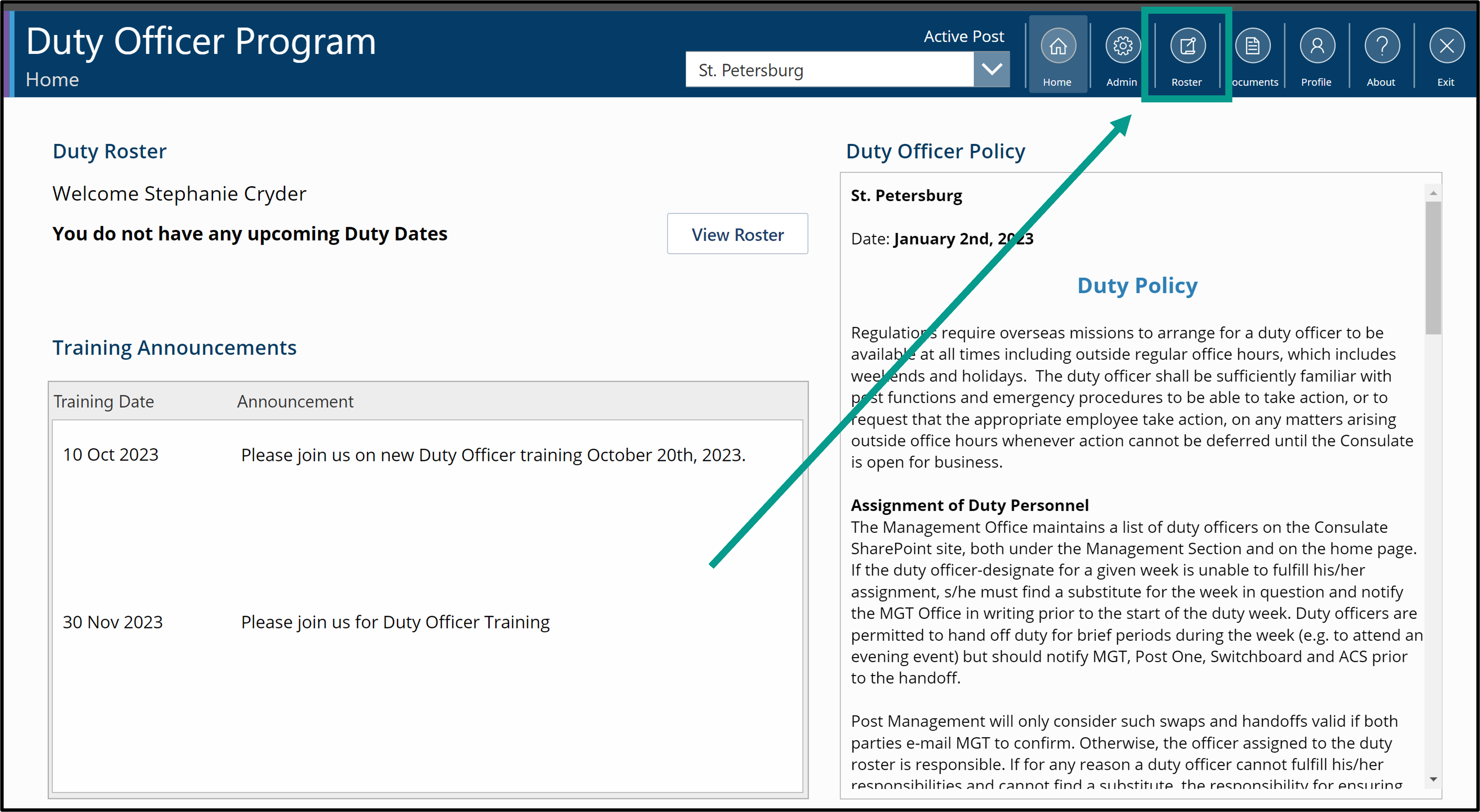Click the Training Date column header
The image size is (1480, 812).
pos(104,401)
